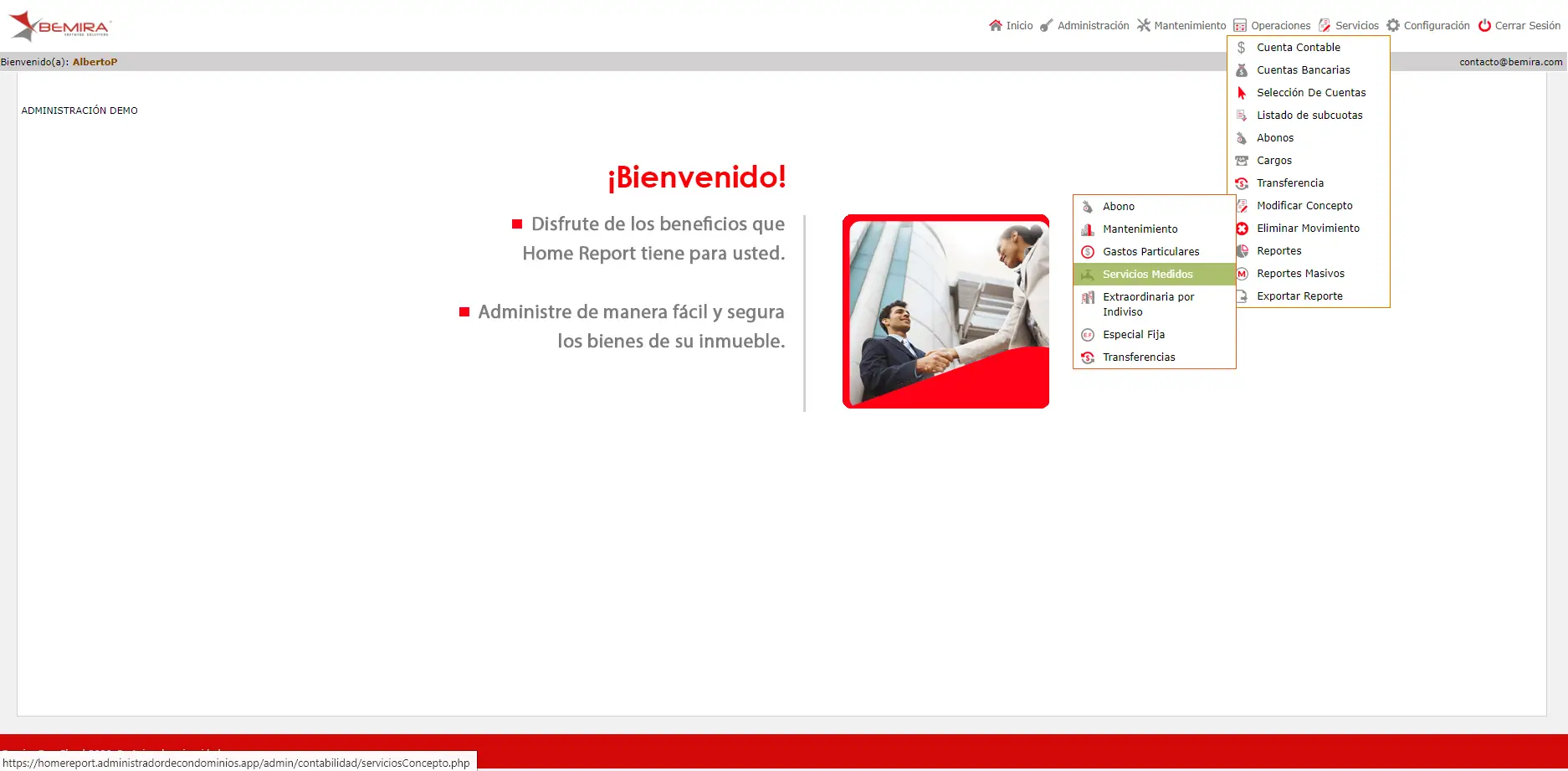Click the list icon beside Listado de subcuotas
Screen dimensions: 1568x771
[x=1242, y=116]
